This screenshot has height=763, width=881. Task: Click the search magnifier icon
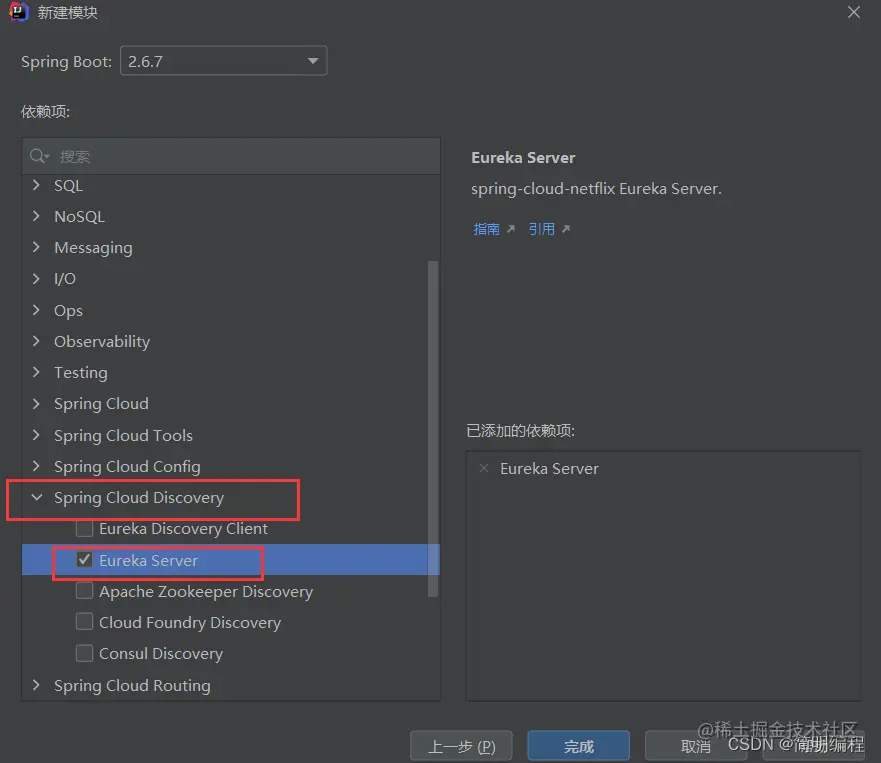38,156
